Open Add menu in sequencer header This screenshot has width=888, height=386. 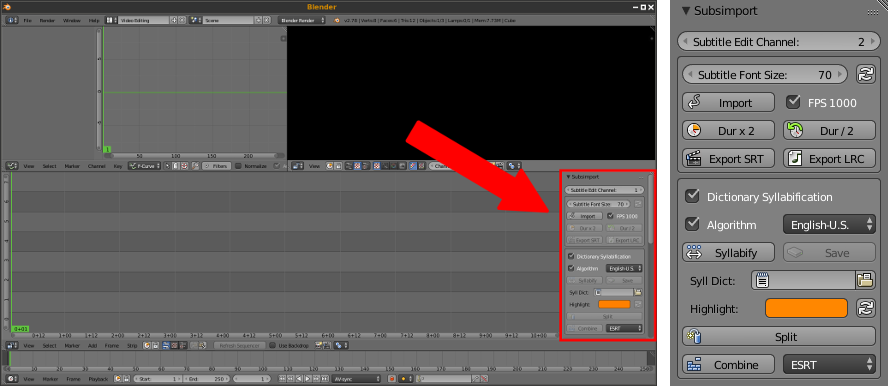point(93,345)
